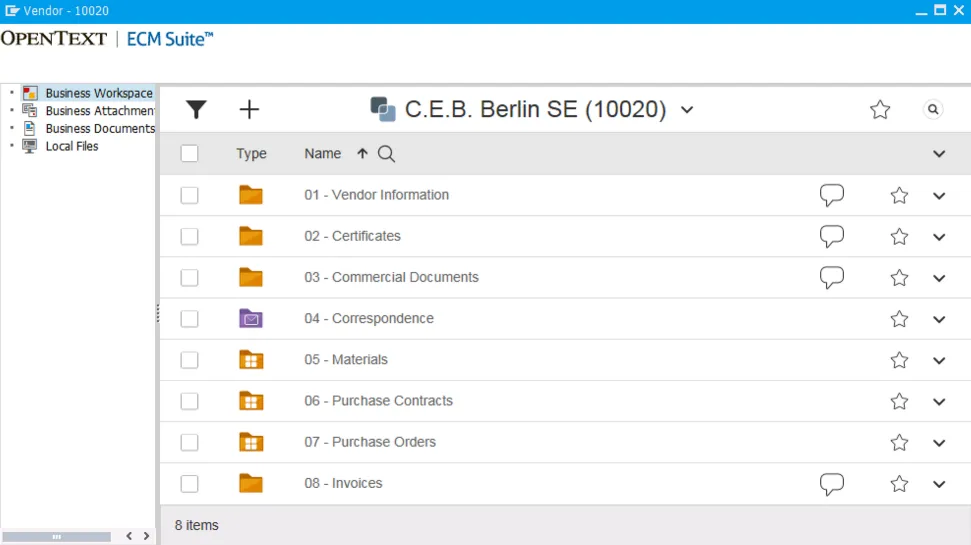Tick the select-all checkbox in header

click(189, 154)
